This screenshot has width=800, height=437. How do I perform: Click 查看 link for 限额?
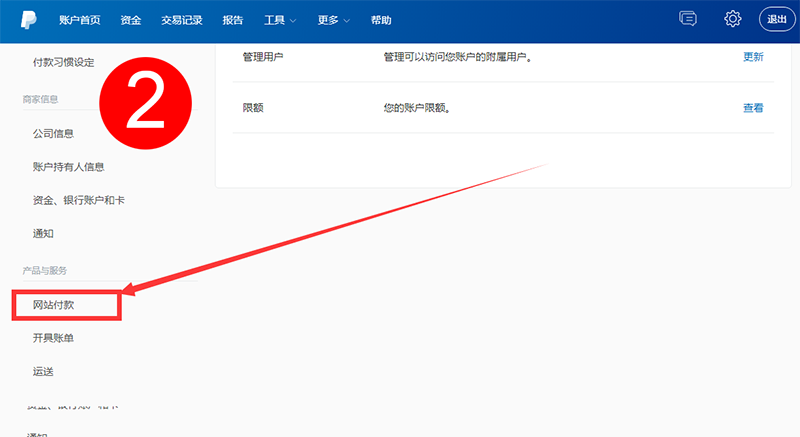[x=753, y=108]
